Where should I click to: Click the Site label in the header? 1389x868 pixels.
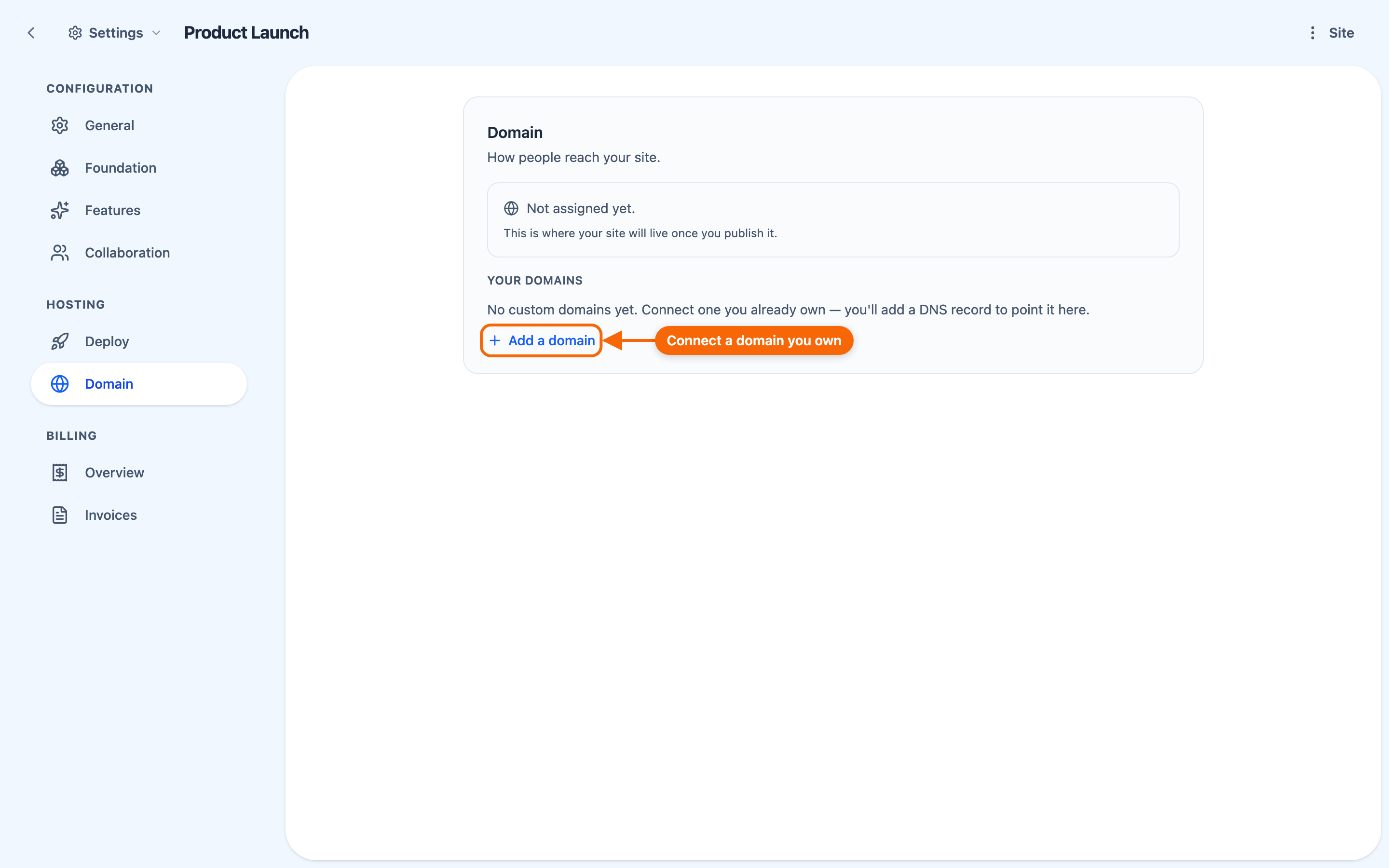tap(1341, 33)
